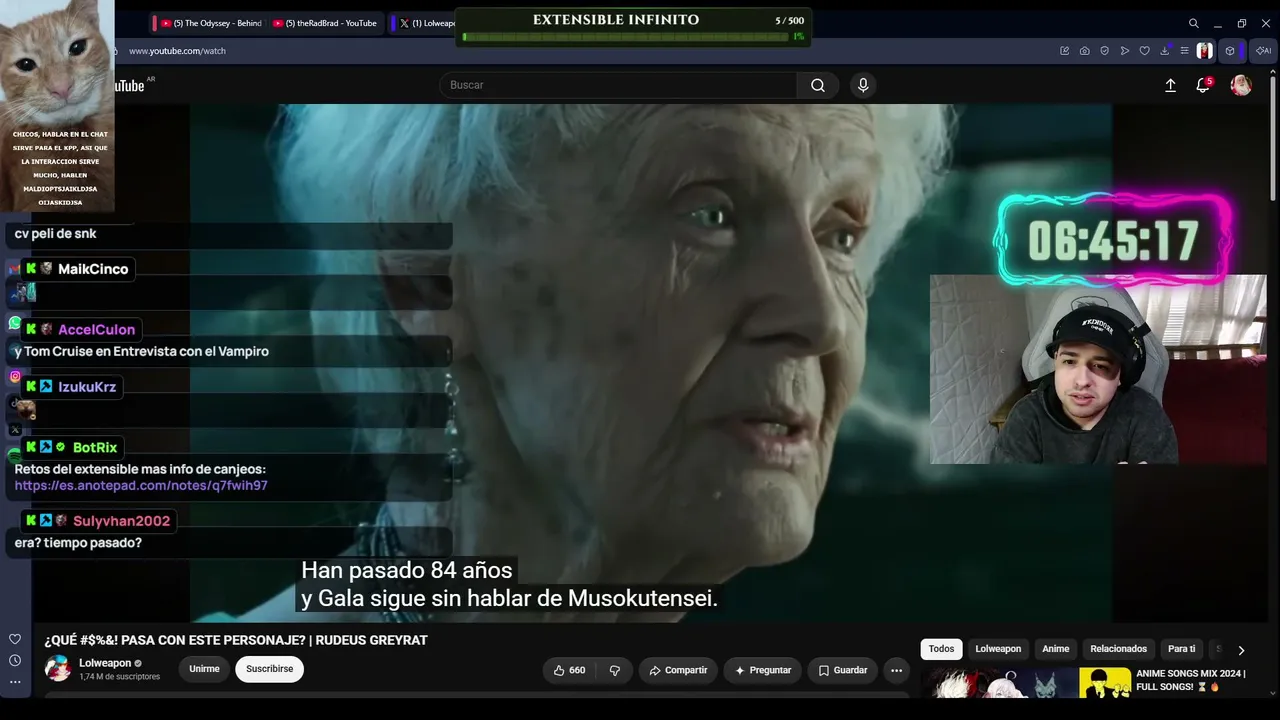Open the Lolweapon channel name link
This screenshot has width=1280, height=720.
105,663
